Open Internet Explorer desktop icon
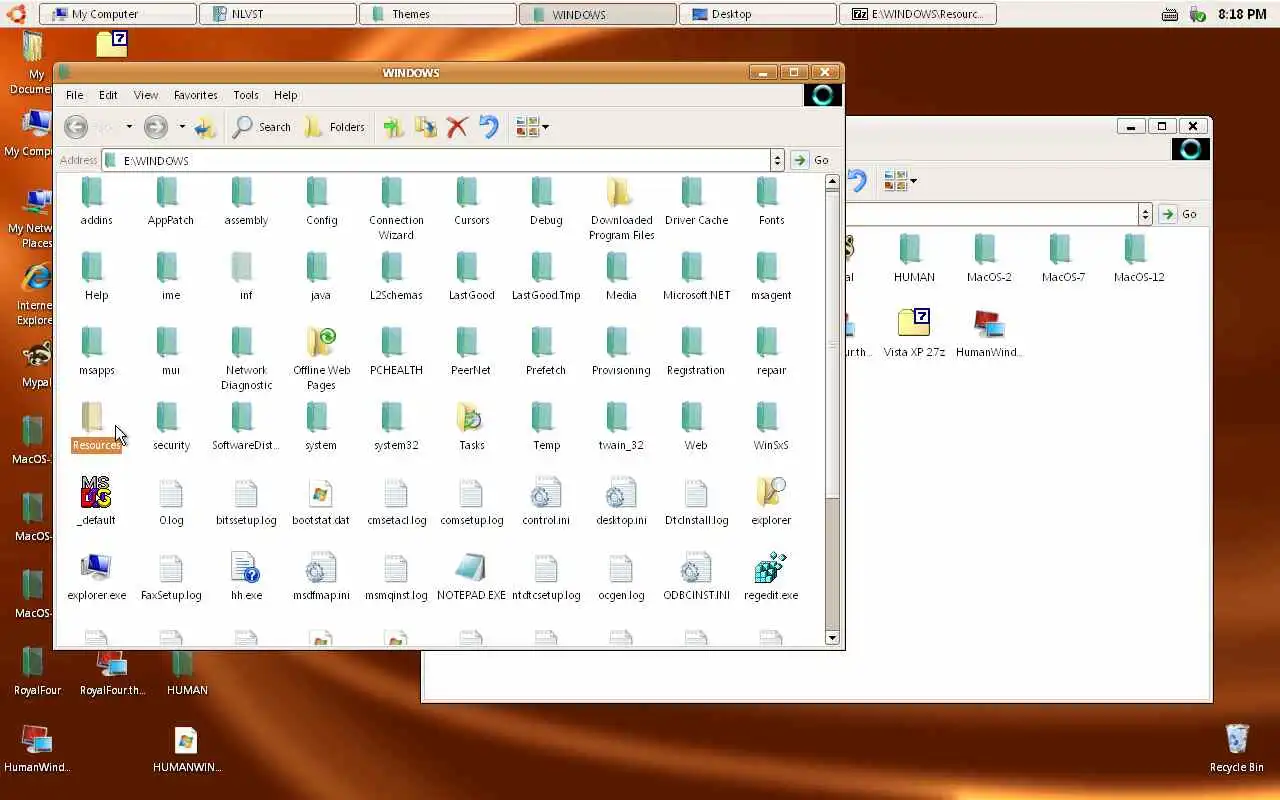The height and width of the screenshot is (800, 1280). (x=35, y=295)
